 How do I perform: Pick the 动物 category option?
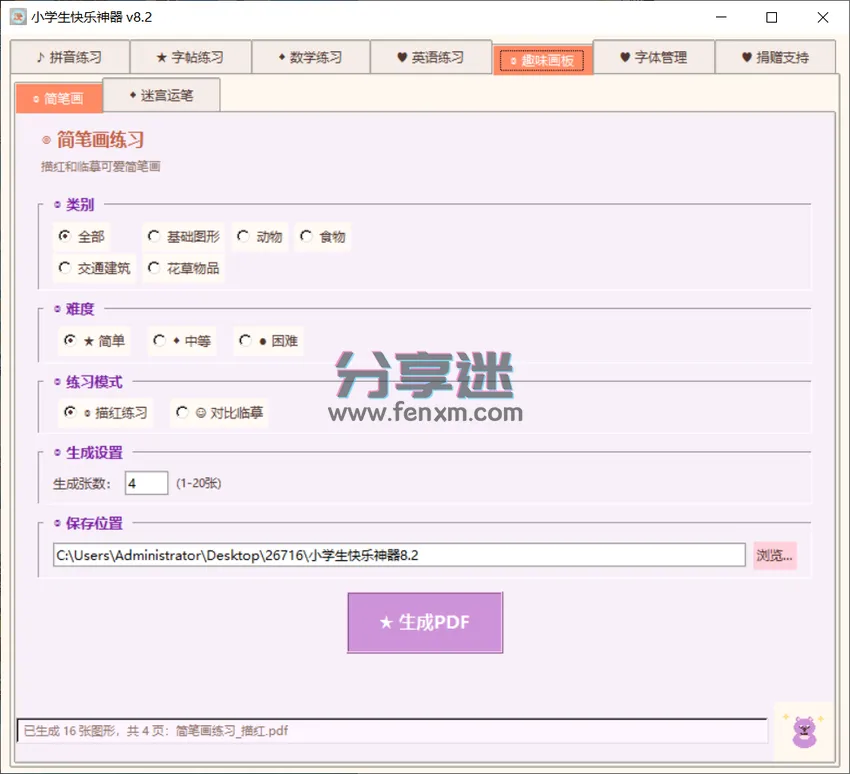click(x=260, y=237)
